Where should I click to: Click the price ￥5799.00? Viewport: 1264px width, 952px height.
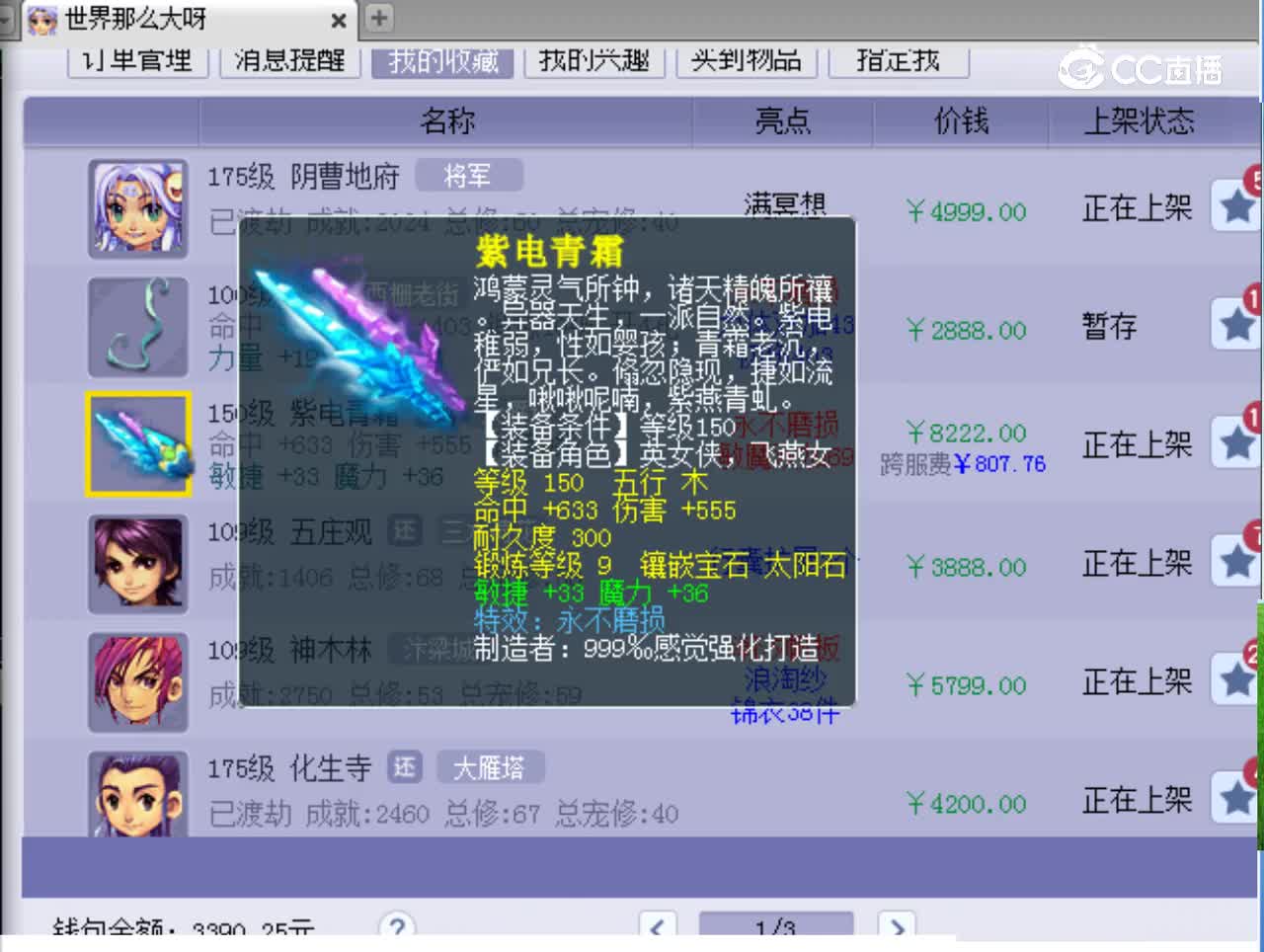pyautogui.click(x=966, y=685)
